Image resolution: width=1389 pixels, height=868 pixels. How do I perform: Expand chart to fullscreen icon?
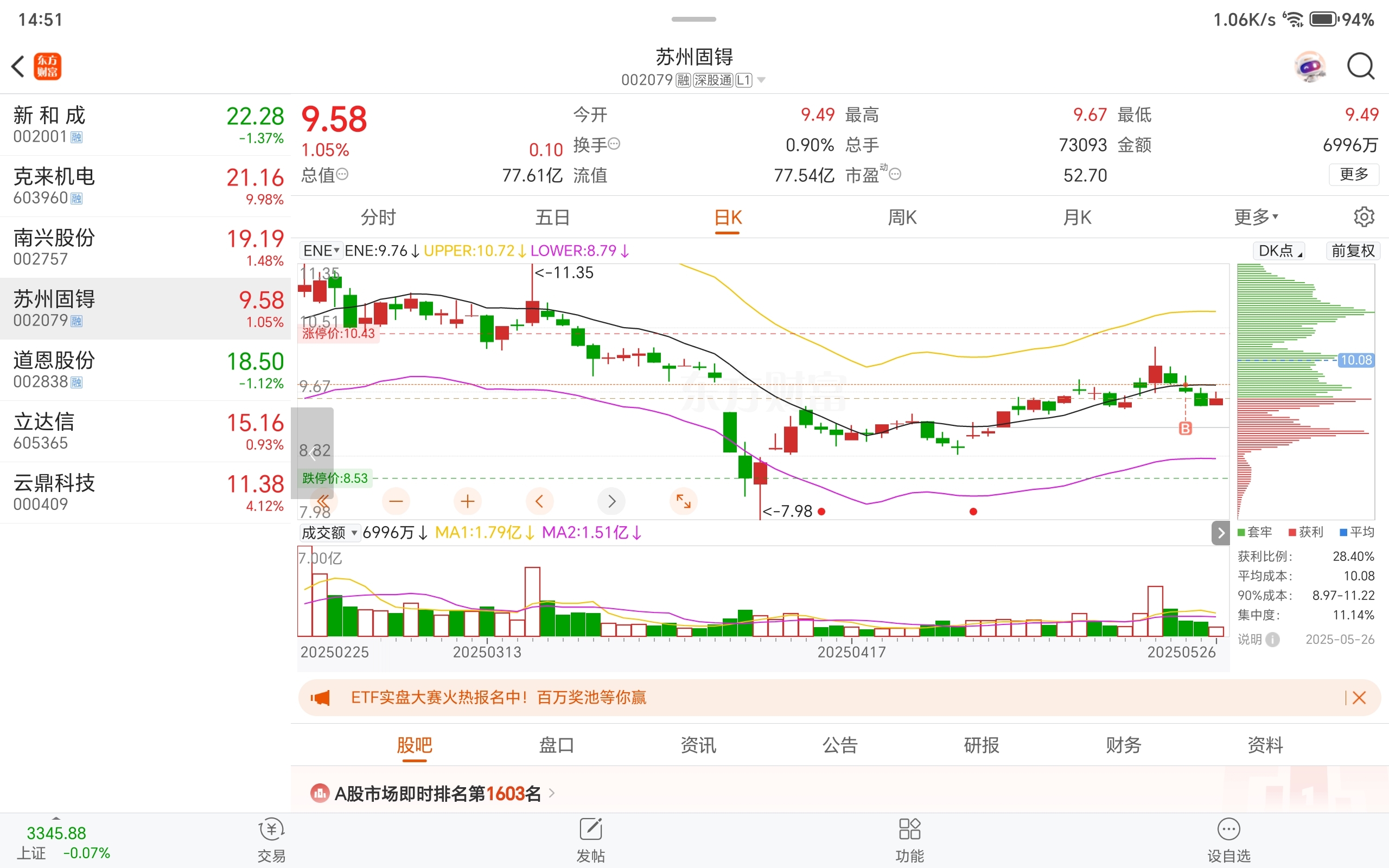click(x=684, y=501)
